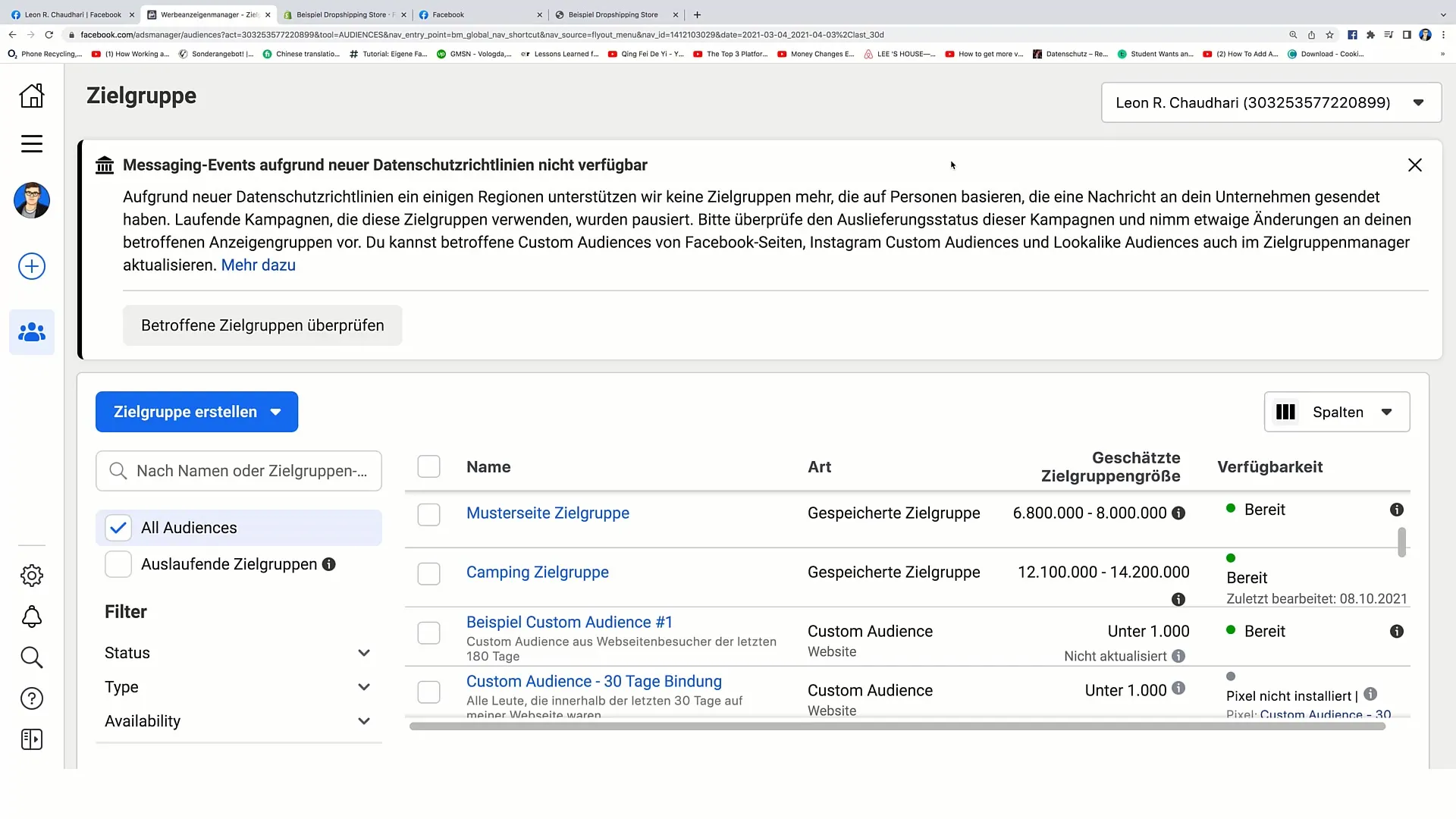Click the table's vertical scrollbar thumb
The image size is (1456, 819).
click(x=1402, y=542)
